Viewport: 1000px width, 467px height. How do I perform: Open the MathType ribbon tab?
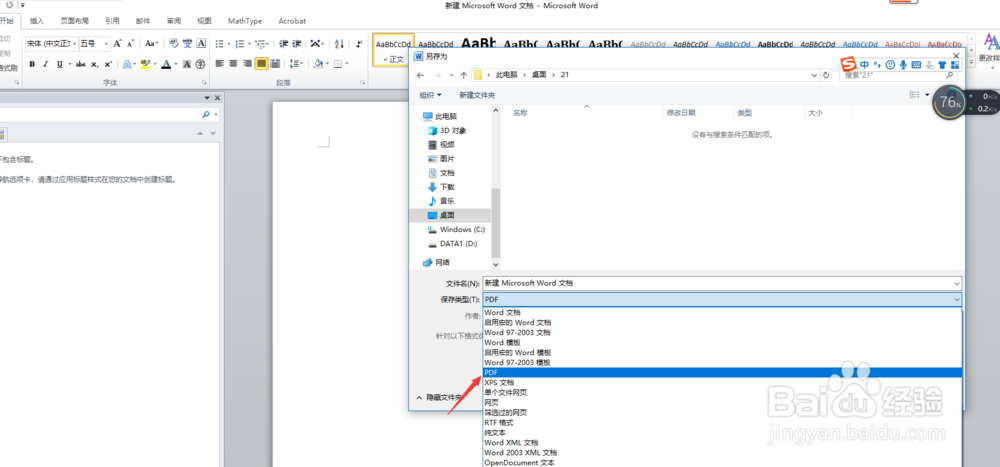tap(245, 21)
